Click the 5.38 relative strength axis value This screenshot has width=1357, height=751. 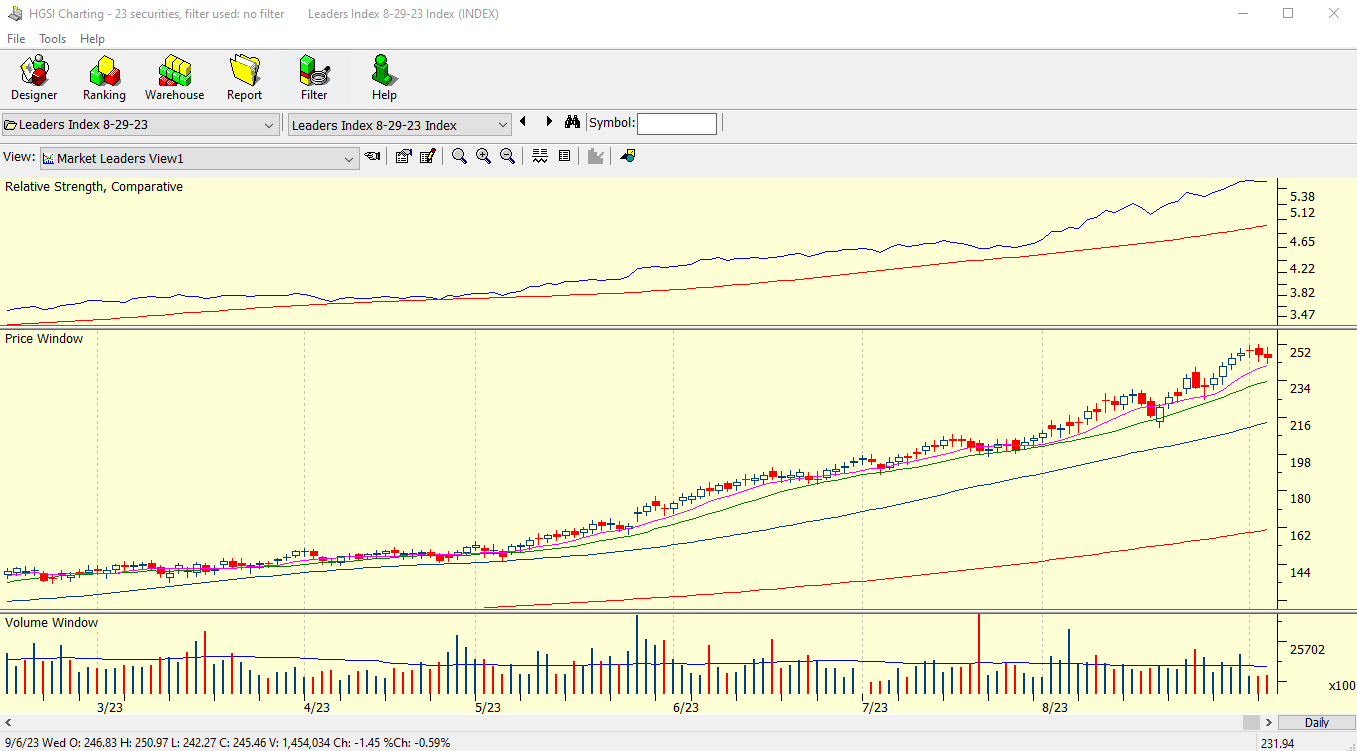point(1302,197)
